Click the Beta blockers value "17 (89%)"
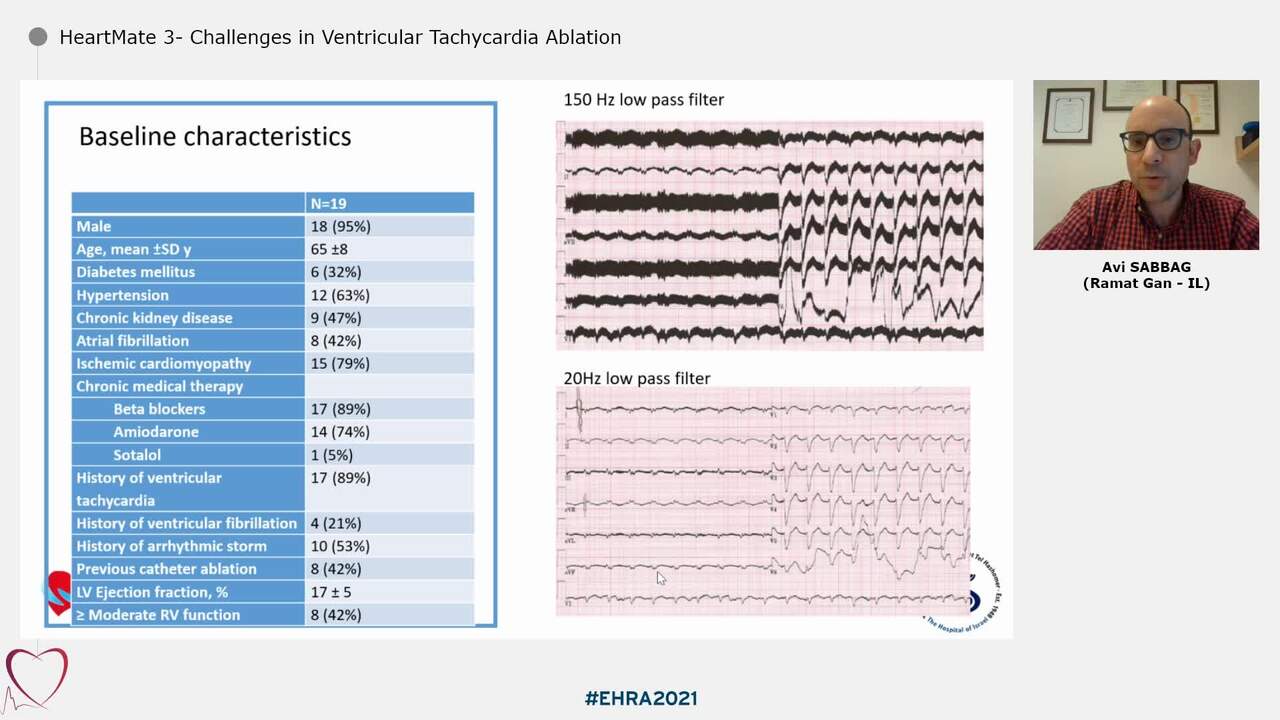The image size is (1280, 720). point(341,409)
